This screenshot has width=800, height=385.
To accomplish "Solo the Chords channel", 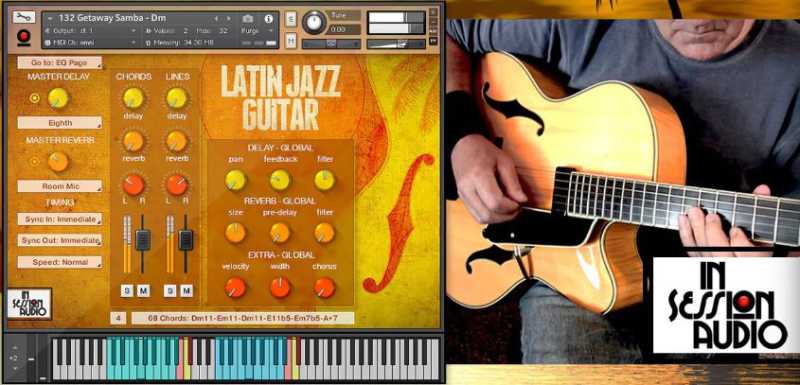I will (127, 291).
